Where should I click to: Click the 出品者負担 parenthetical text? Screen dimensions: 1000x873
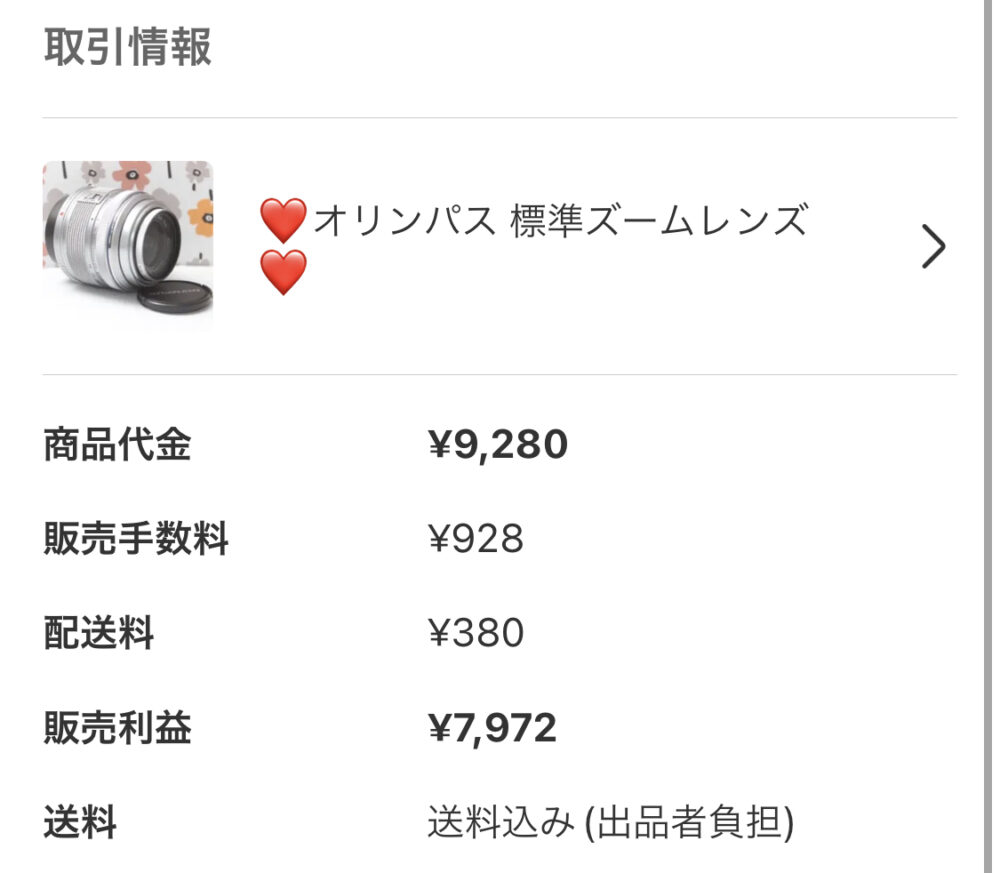pyautogui.click(x=690, y=824)
